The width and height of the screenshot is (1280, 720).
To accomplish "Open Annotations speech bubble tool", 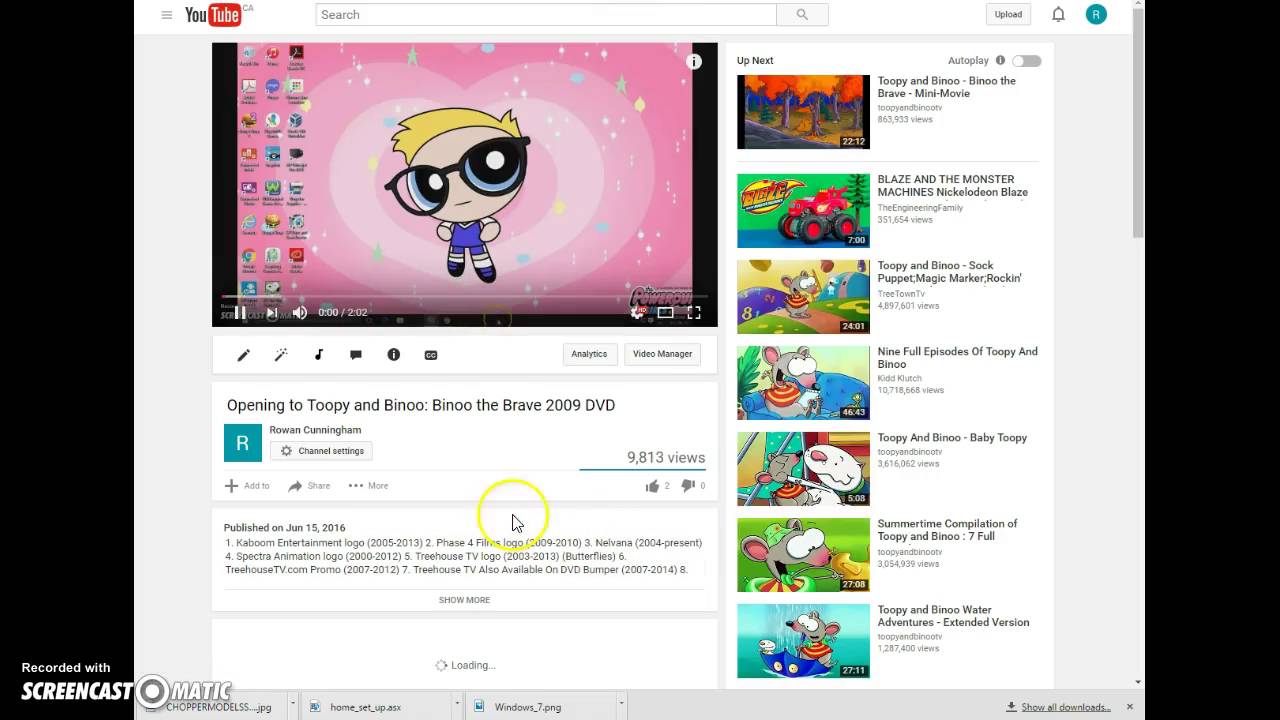I will 356,355.
